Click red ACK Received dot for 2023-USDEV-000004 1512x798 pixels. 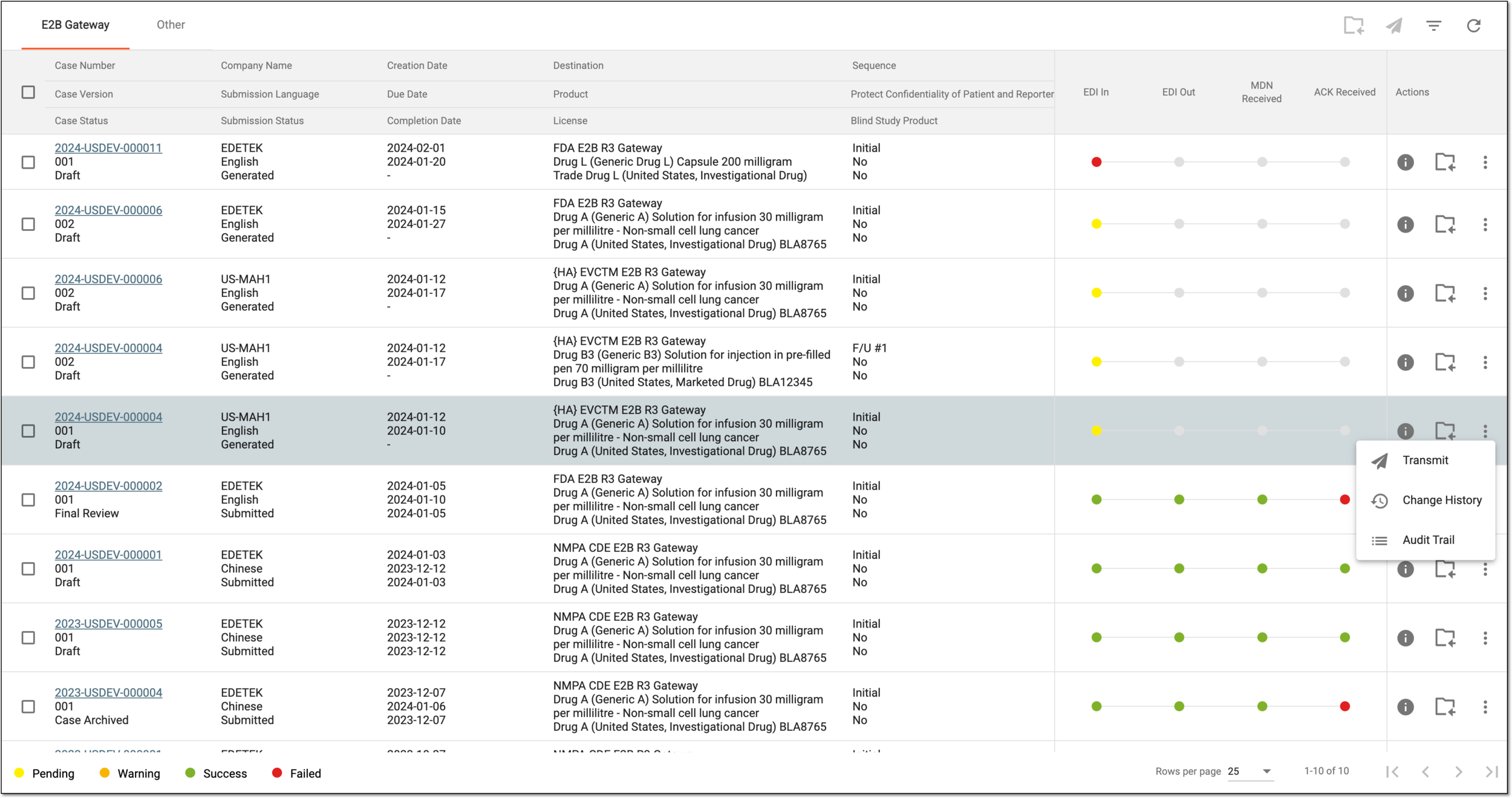[x=1345, y=707]
